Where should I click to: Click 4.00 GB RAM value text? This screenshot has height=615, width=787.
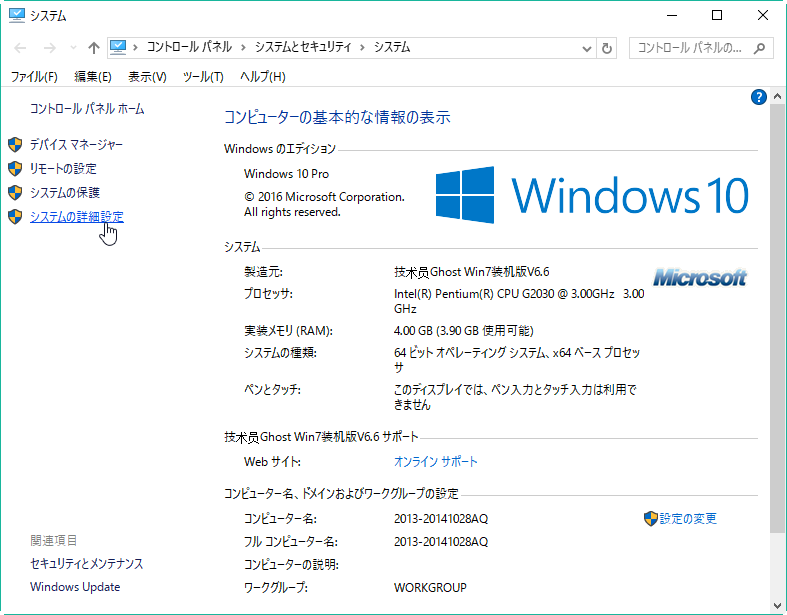[463, 331]
